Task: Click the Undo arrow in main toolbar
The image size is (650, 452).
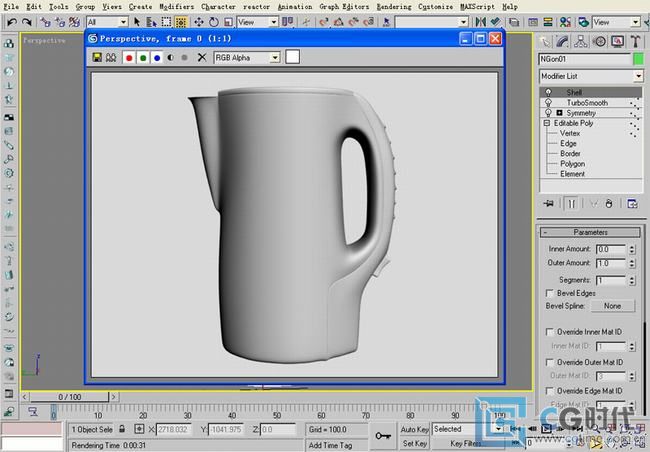Action: [x=12, y=22]
